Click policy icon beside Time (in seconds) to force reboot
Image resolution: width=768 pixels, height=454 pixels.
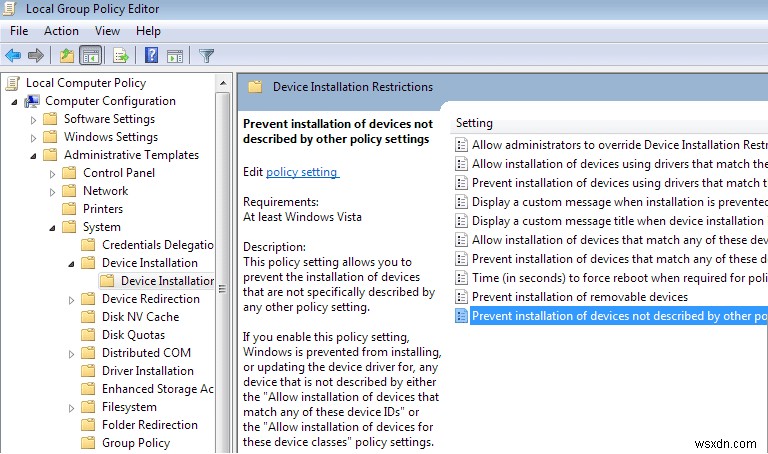461,278
